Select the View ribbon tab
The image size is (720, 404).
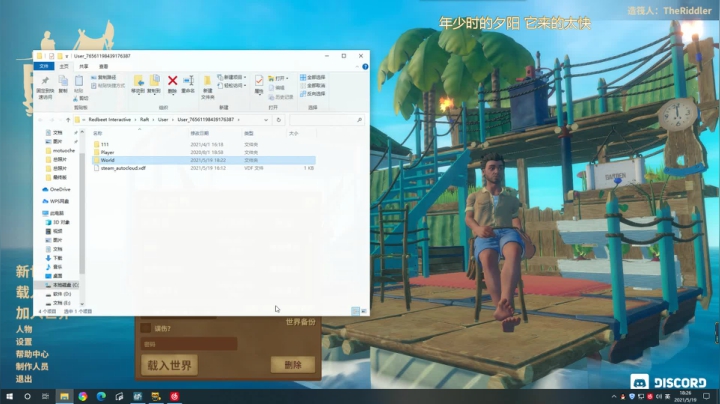(104, 67)
